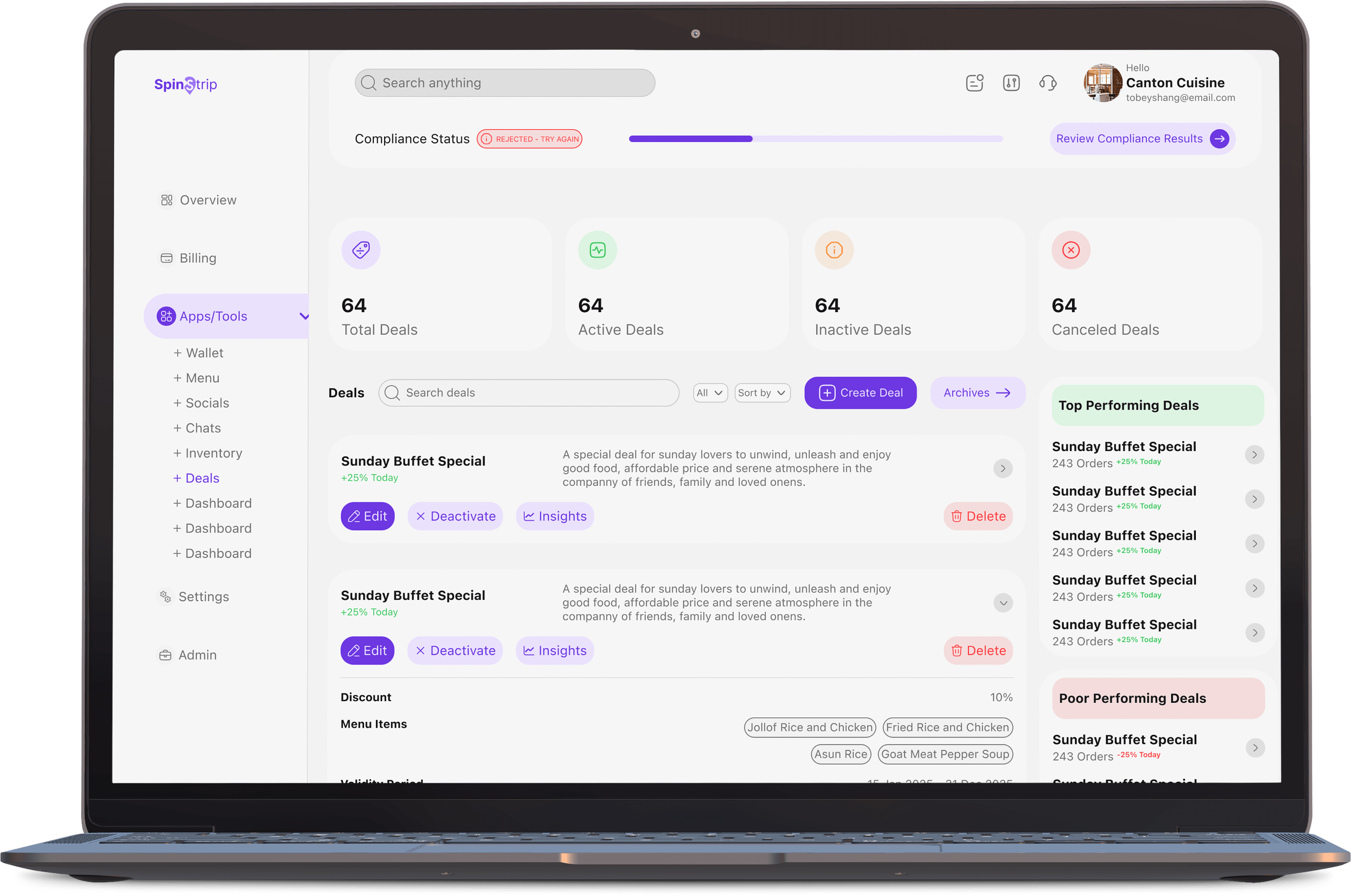
Task: Click the SpinStrip logo
Action: click(185, 85)
